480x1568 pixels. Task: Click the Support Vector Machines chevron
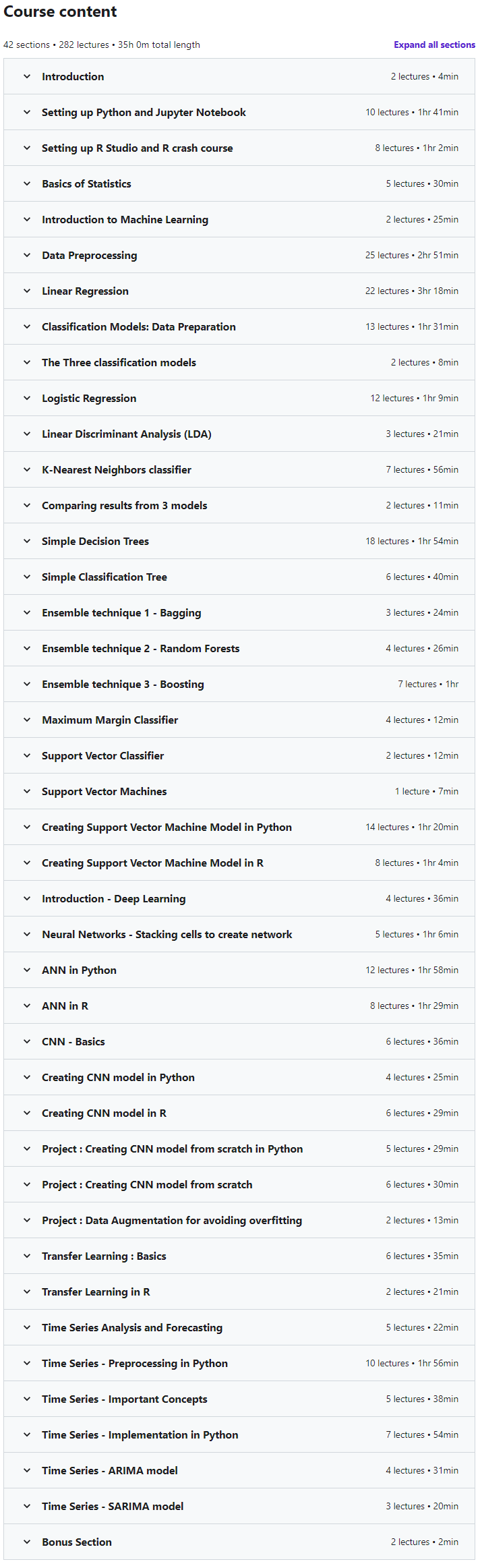point(27,791)
